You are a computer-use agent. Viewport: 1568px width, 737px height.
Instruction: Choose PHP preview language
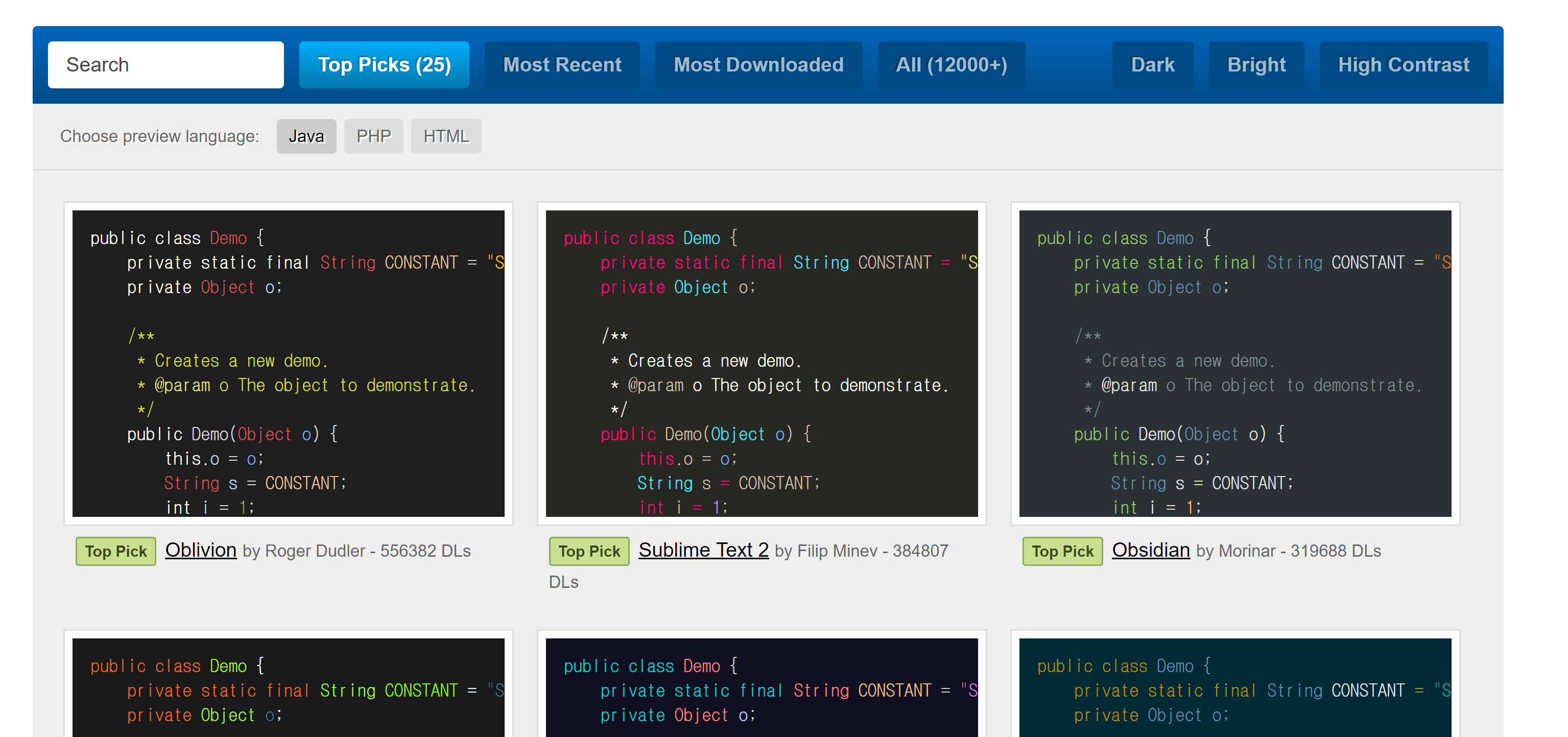click(x=373, y=136)
